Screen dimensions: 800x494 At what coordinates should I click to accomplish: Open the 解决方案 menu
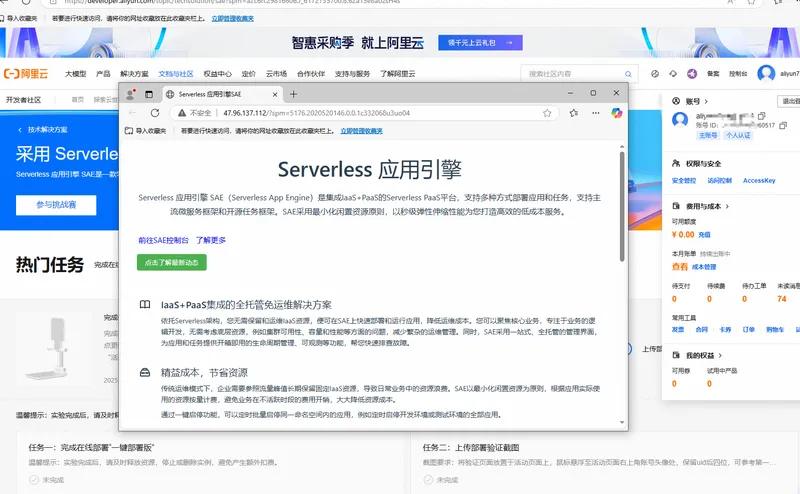click(134, 74)
